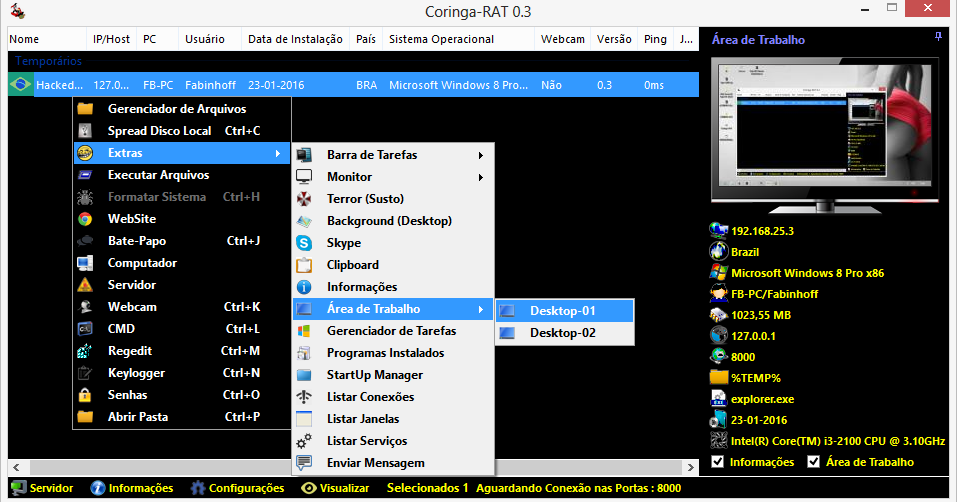
Task: Click the Computador monitor icon
Action: click(x=85, y=263)
